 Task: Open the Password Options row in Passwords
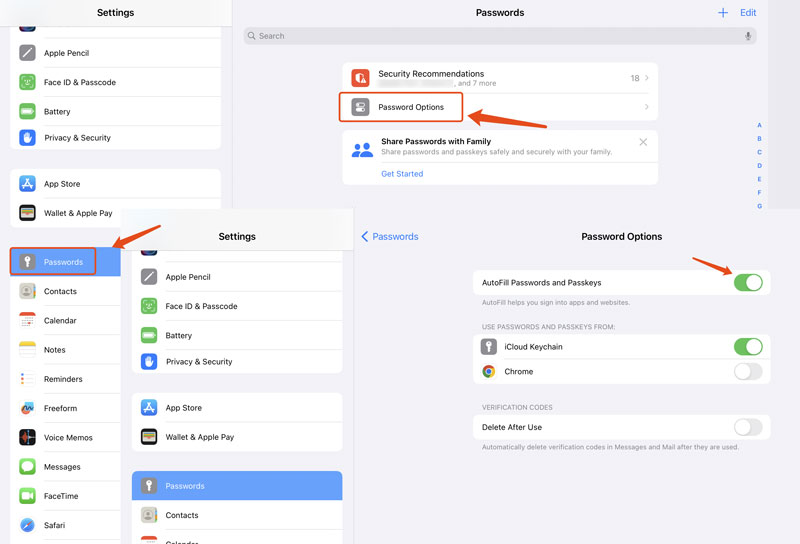(x=500, y=107)
